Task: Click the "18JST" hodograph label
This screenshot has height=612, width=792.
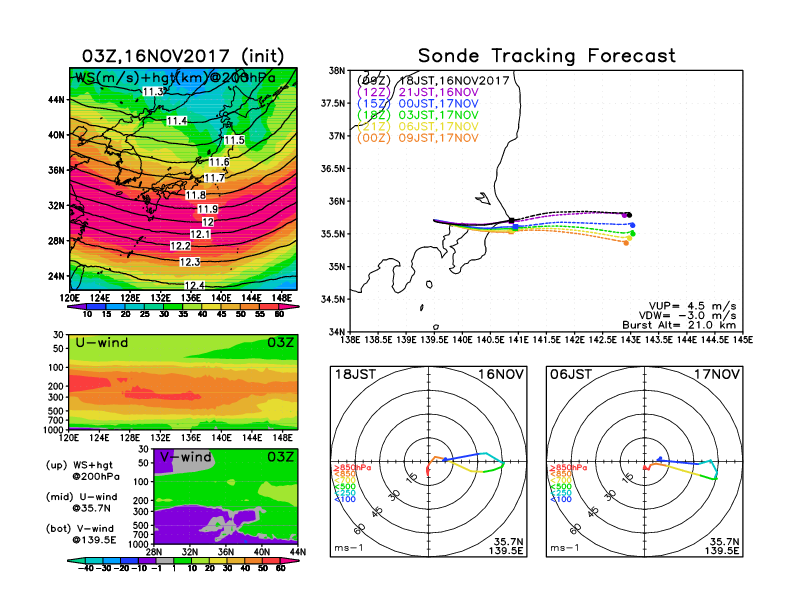Action: [356, 374]
